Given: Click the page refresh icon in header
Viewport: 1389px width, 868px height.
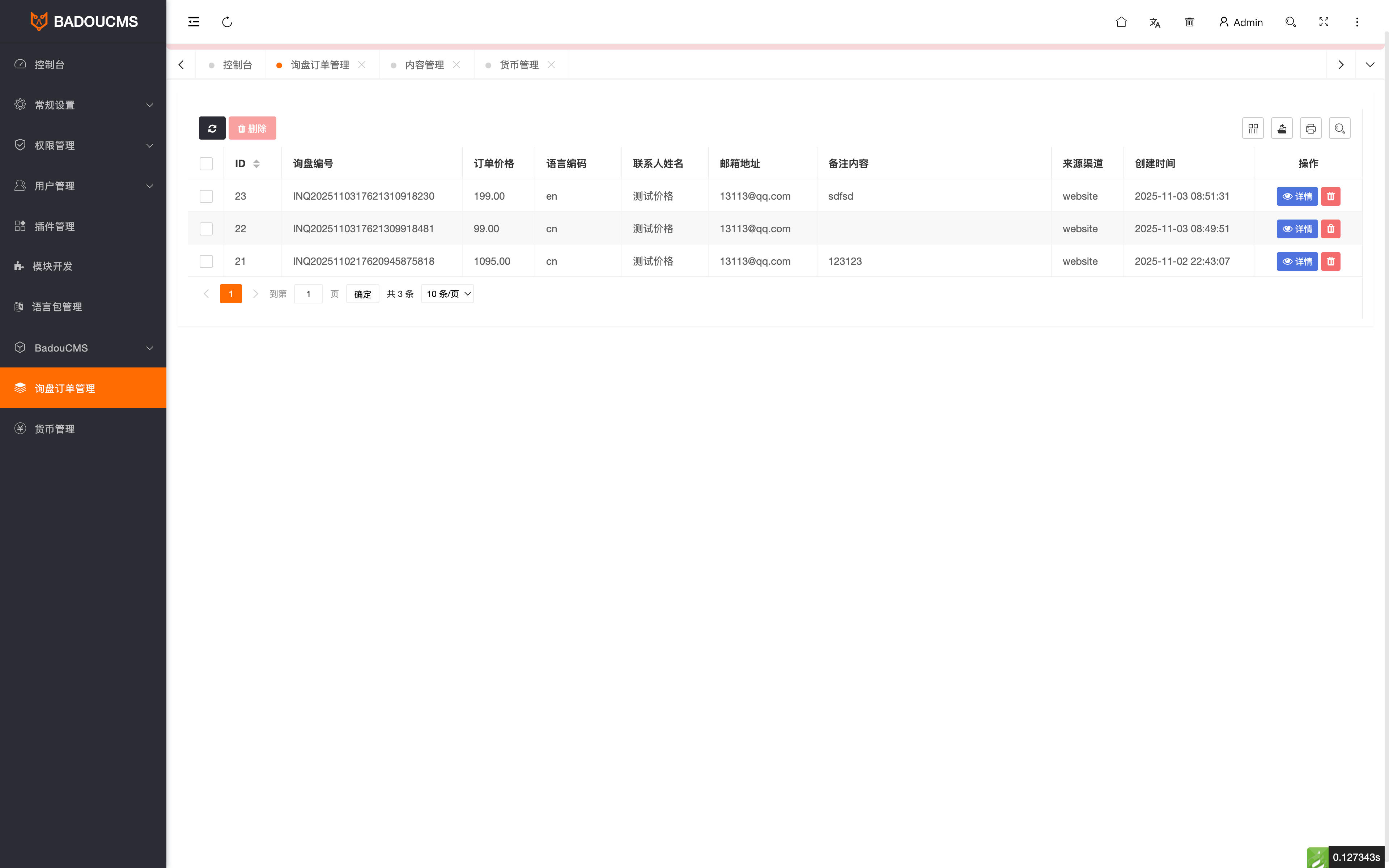Looking at the screenshot, I should tap(227, 22).
